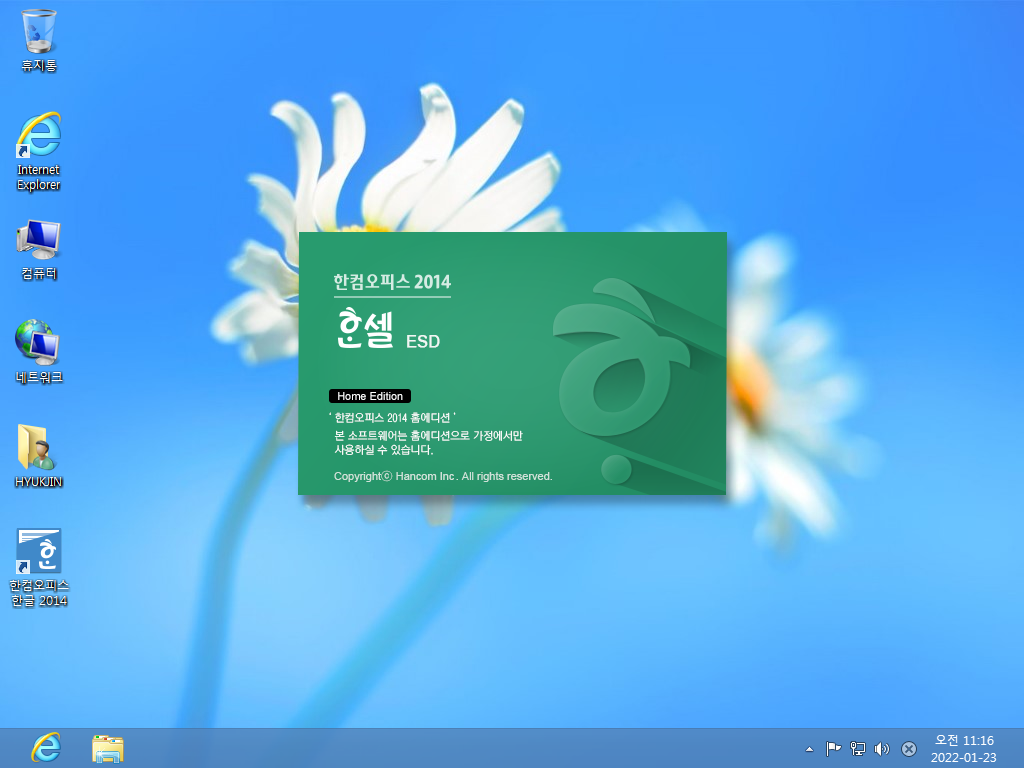Viewport: 1024px width, 768px height.
Task: Select the HYUKJIN user folder icon
Action: pos(39,456)
